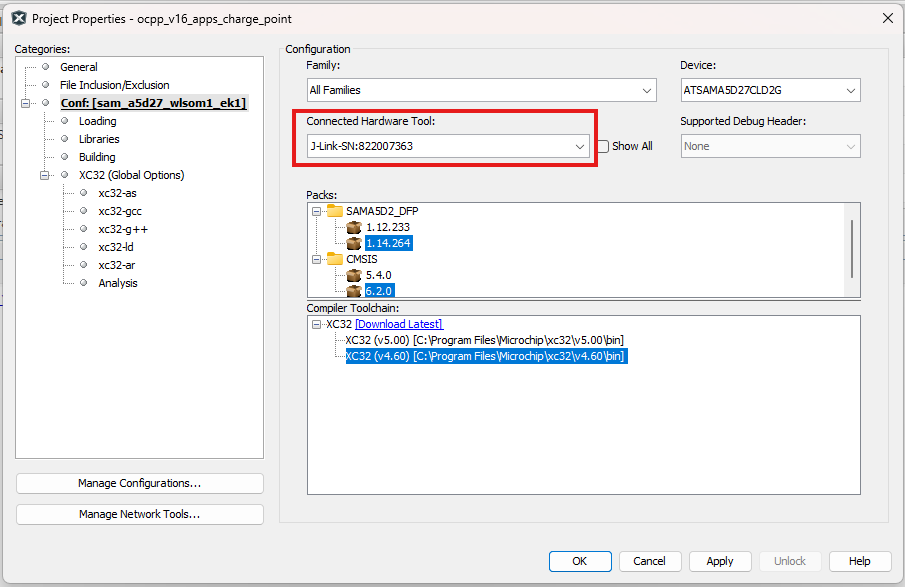Open the xc32-g++ settings
This screenshot has width=905, height=587.
click(123, 229)
